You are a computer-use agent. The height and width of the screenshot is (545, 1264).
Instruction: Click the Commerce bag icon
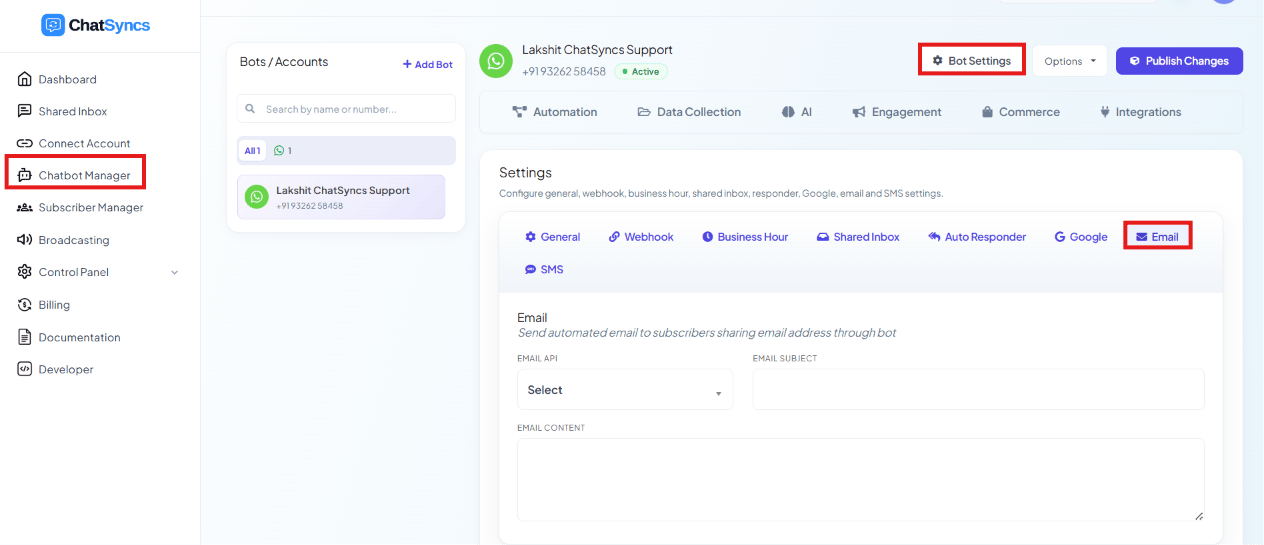(987, 112)
